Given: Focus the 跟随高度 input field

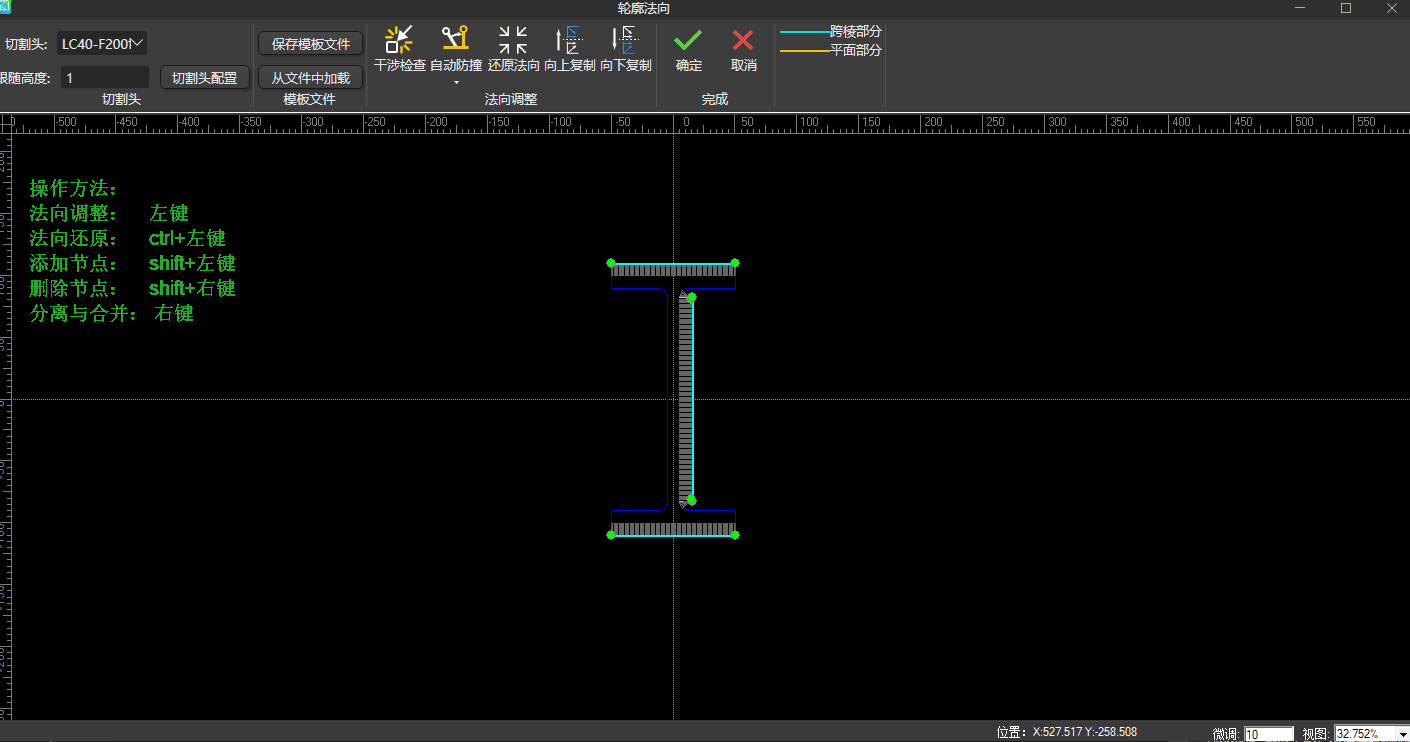Looking at the screenshot, I should pos(105,77).
